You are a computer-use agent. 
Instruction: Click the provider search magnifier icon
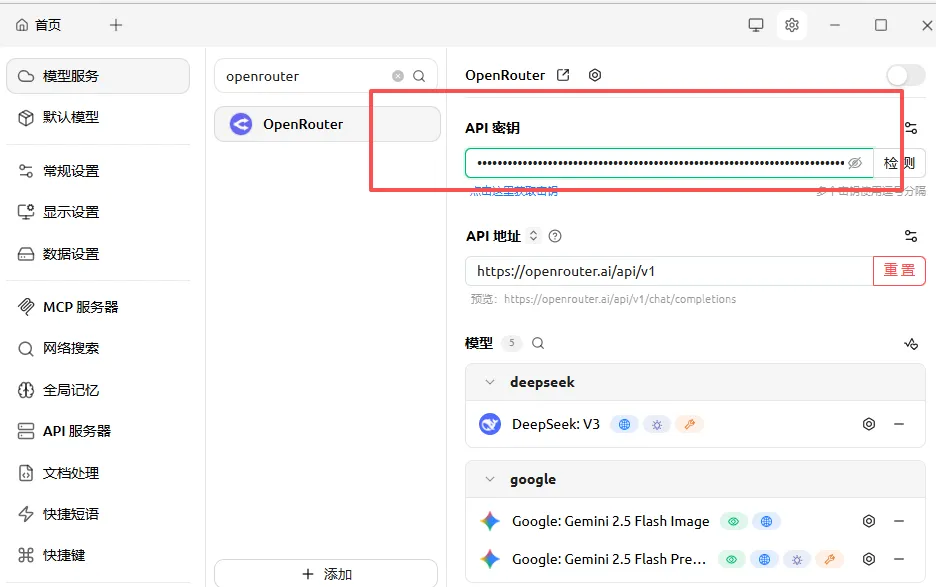[x=419, y=76]
